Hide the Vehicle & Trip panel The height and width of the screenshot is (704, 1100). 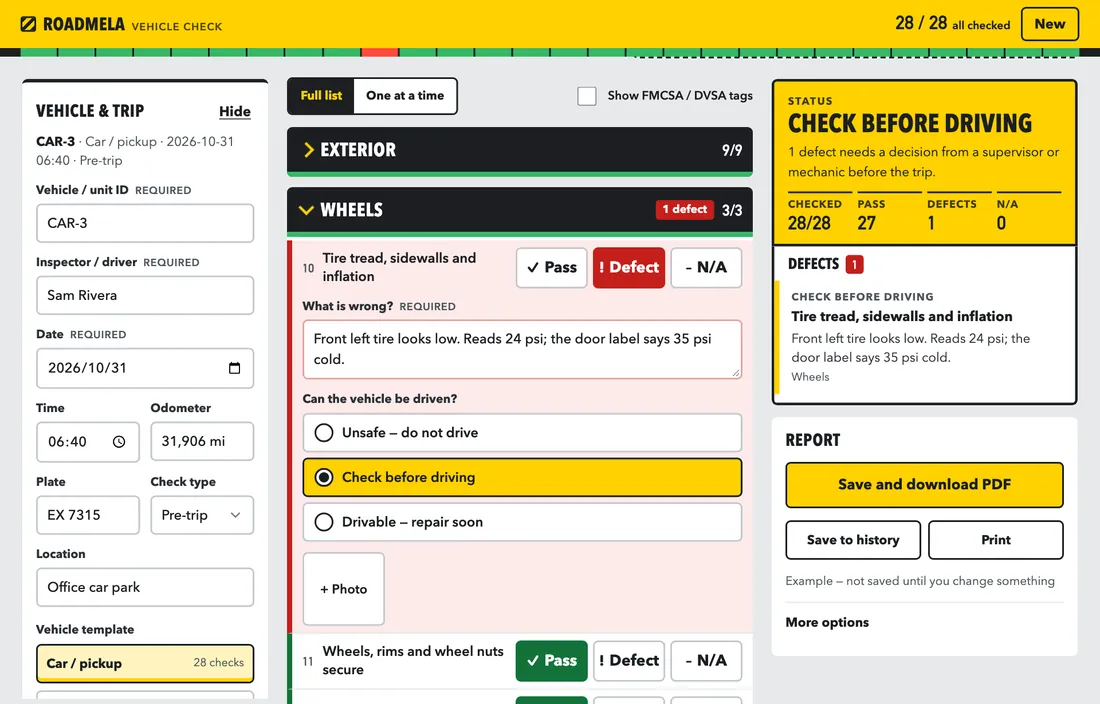234,111
